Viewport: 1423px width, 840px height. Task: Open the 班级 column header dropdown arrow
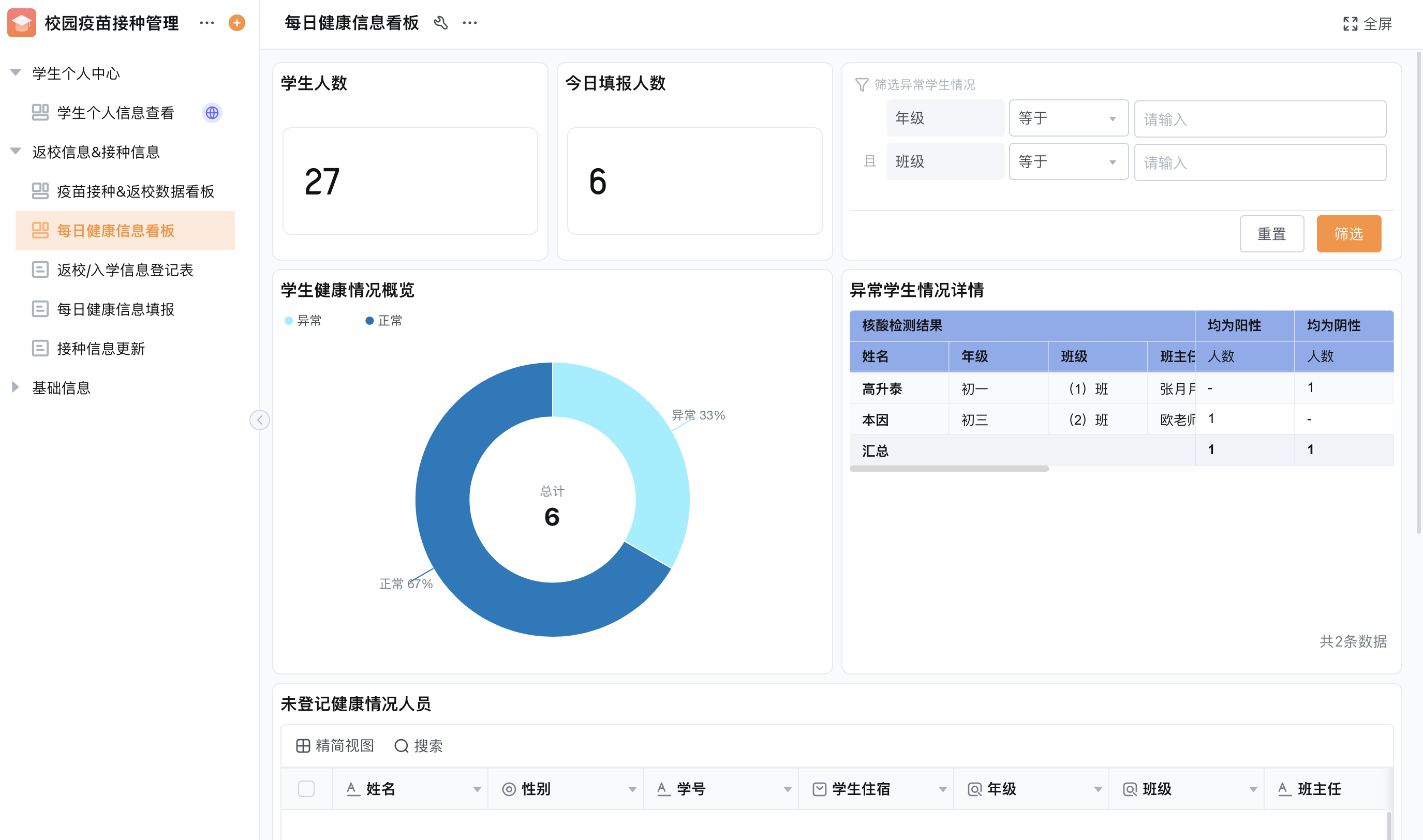1253,789
